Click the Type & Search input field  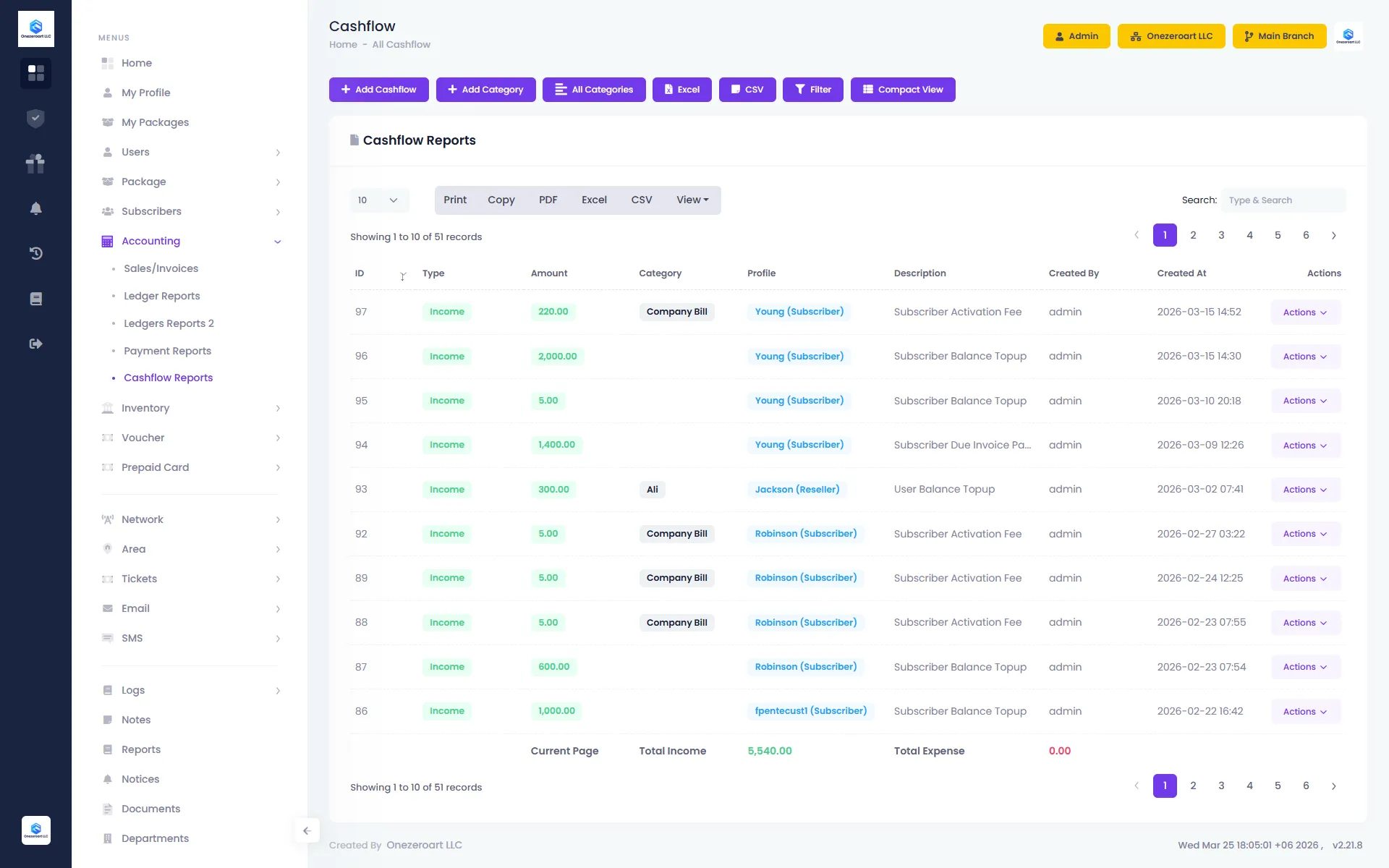point(1283,200)
